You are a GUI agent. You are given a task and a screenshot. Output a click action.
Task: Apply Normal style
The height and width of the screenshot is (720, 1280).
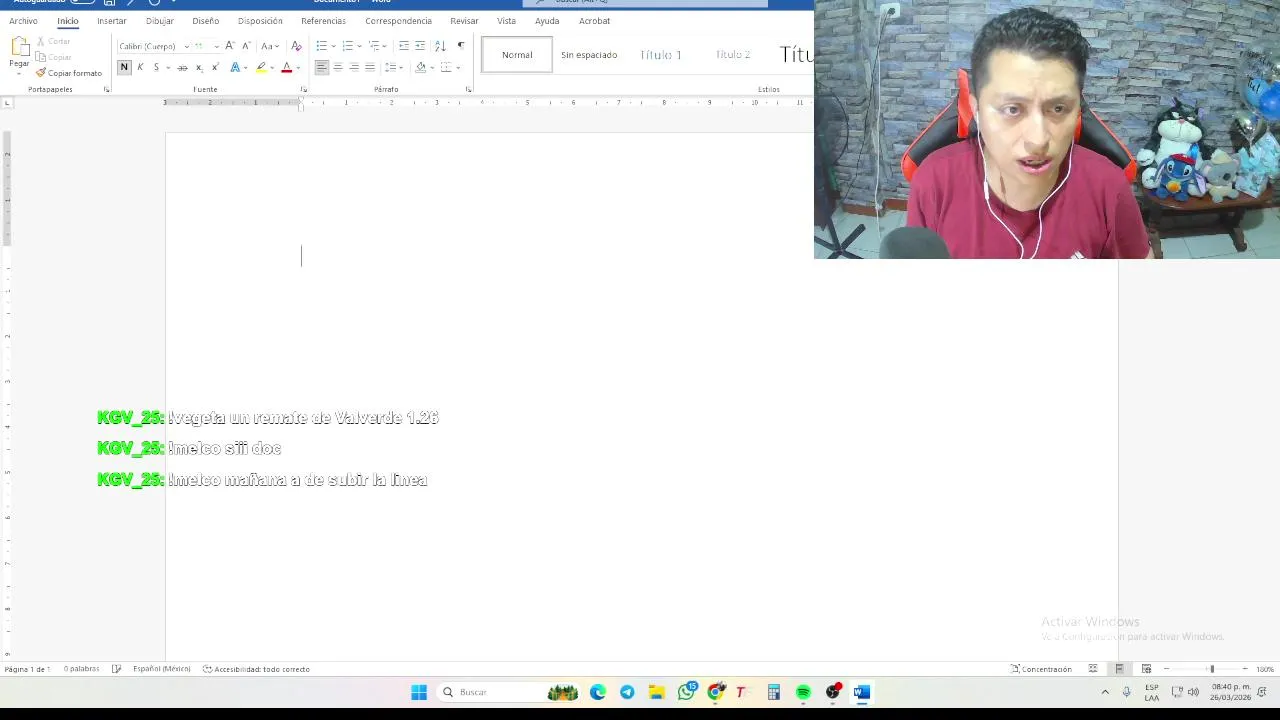point(517,55)
